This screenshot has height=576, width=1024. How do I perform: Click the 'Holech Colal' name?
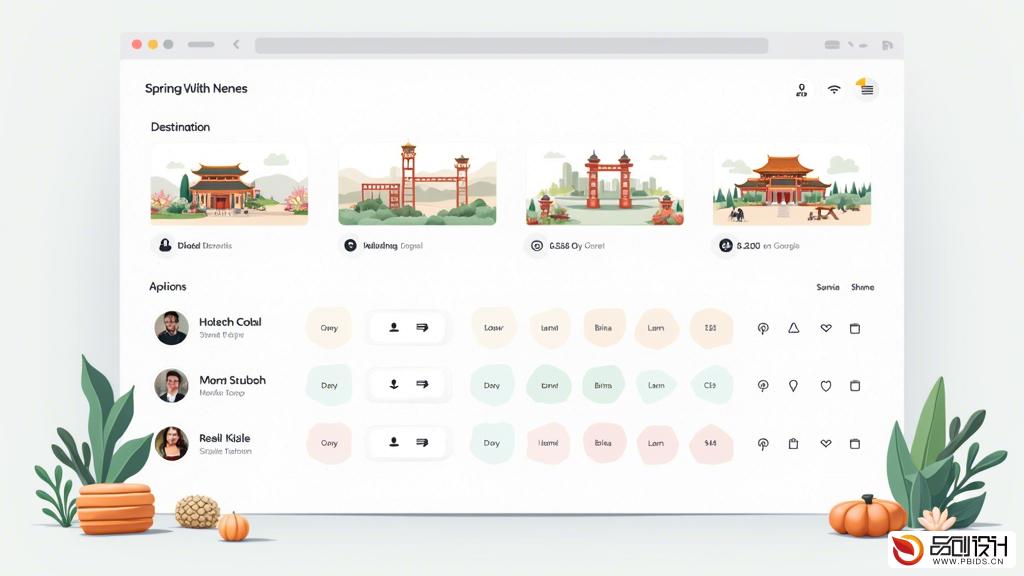[230, 322]
